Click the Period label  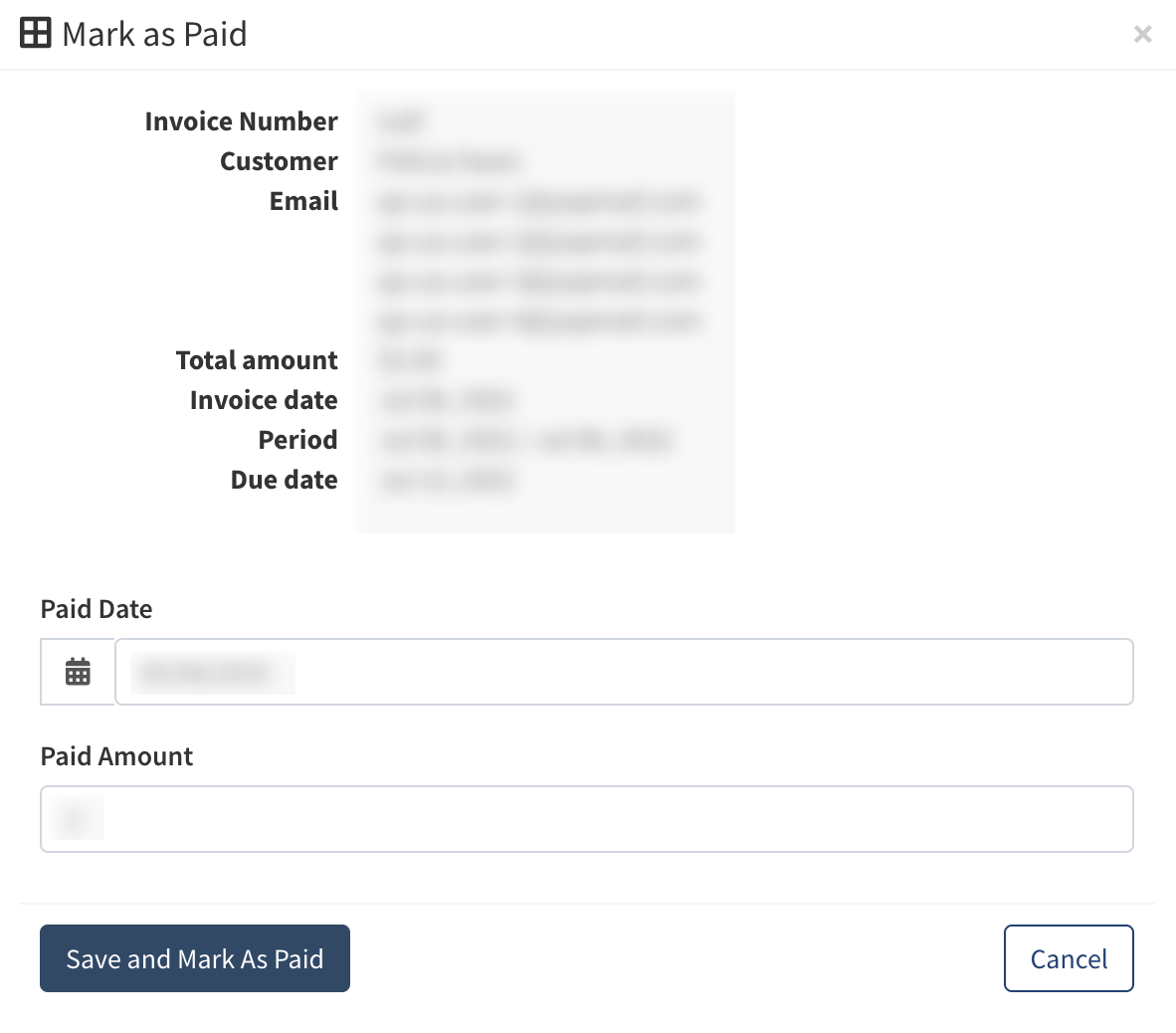298,440
